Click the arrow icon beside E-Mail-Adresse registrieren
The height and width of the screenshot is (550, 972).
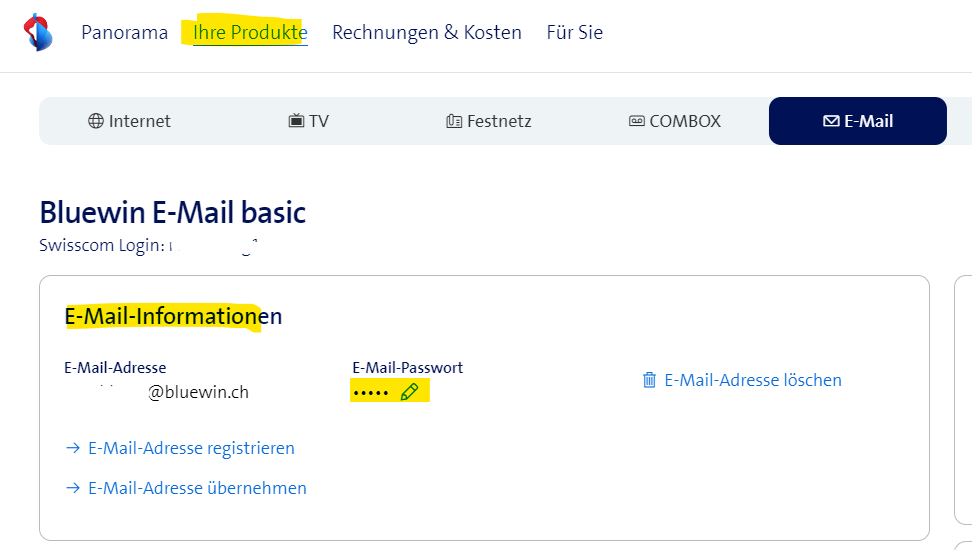click(x=73, y=448)
